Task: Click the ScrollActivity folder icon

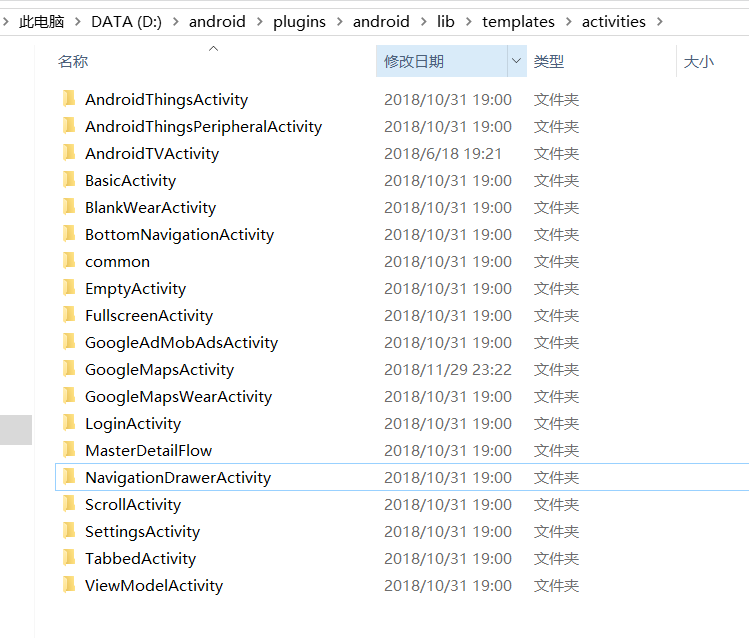Action: point(69,504)
